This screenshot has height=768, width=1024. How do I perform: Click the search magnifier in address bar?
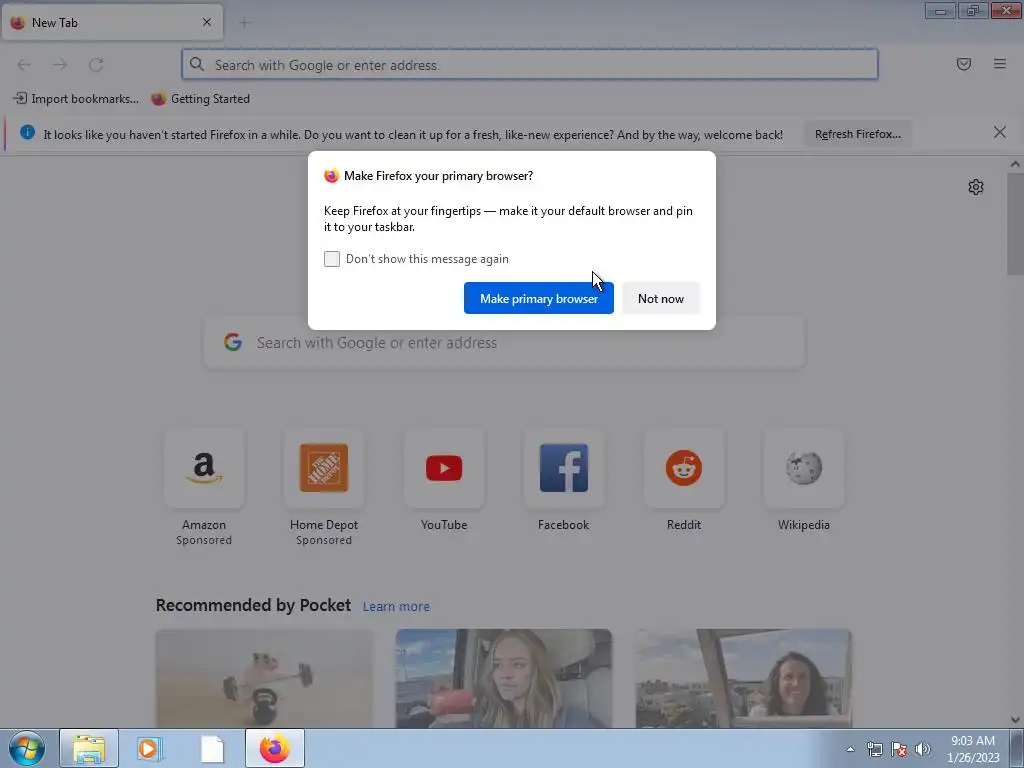click(197, 64)
